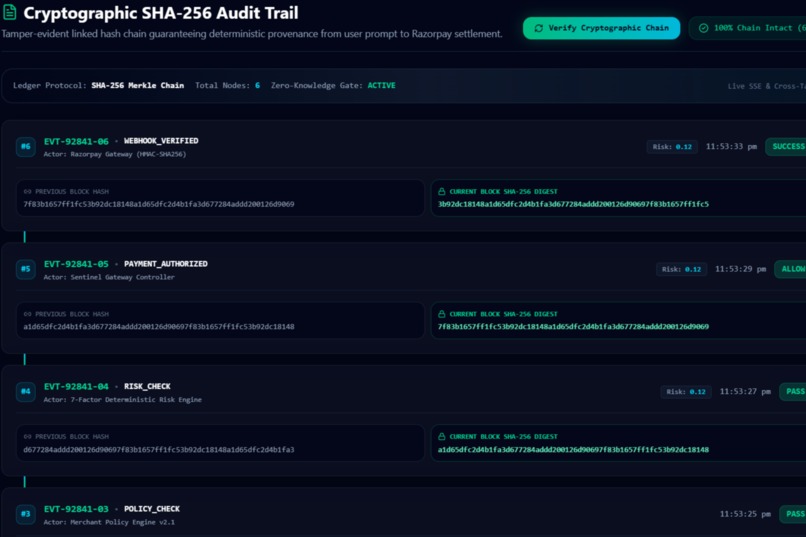
Task: Click the lock icon in event 05 digest
Action: pyautogui.click(x=442, y=313)
